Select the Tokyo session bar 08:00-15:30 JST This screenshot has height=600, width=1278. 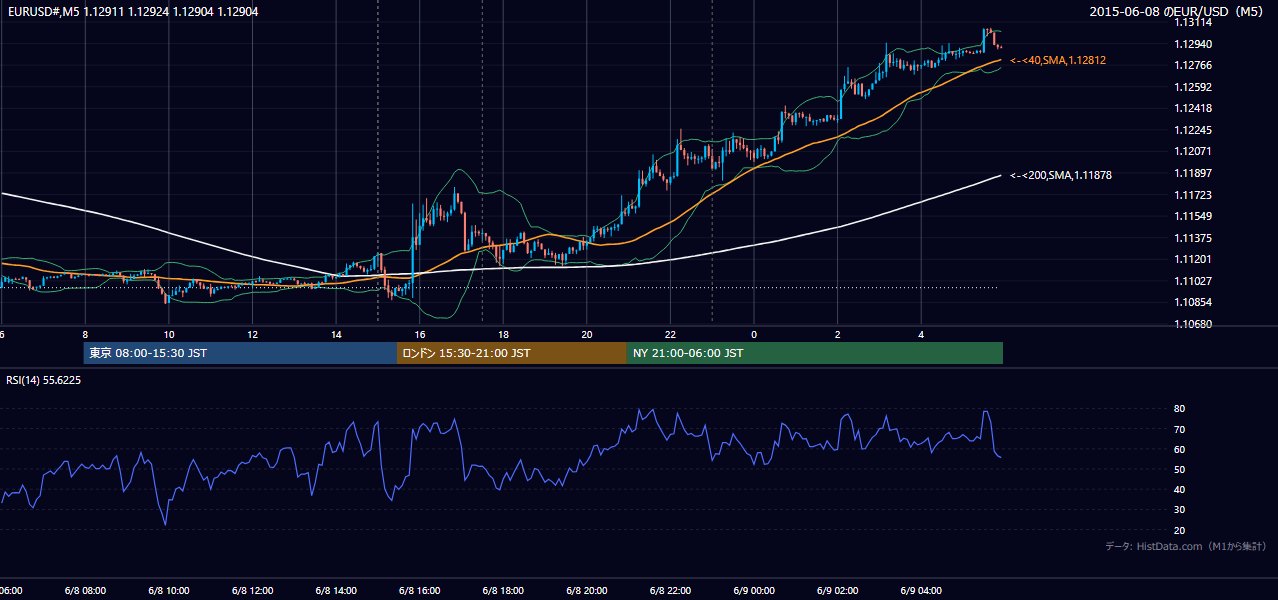pyautogui.click(x=240, y=353)
